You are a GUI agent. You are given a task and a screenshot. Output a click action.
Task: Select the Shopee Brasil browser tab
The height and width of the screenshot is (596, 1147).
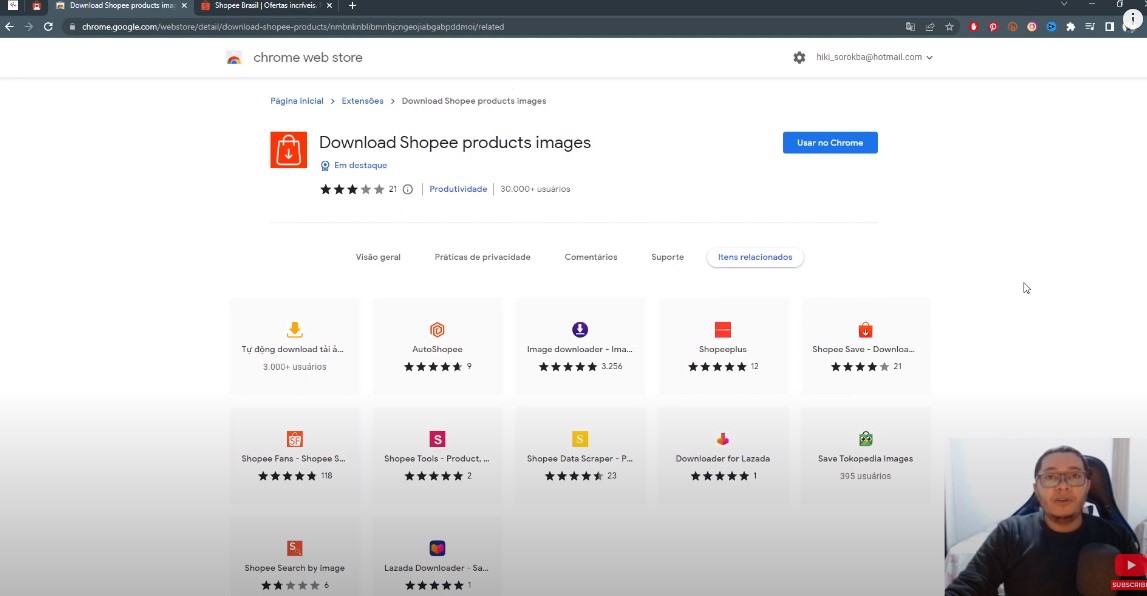coord(263,5)
